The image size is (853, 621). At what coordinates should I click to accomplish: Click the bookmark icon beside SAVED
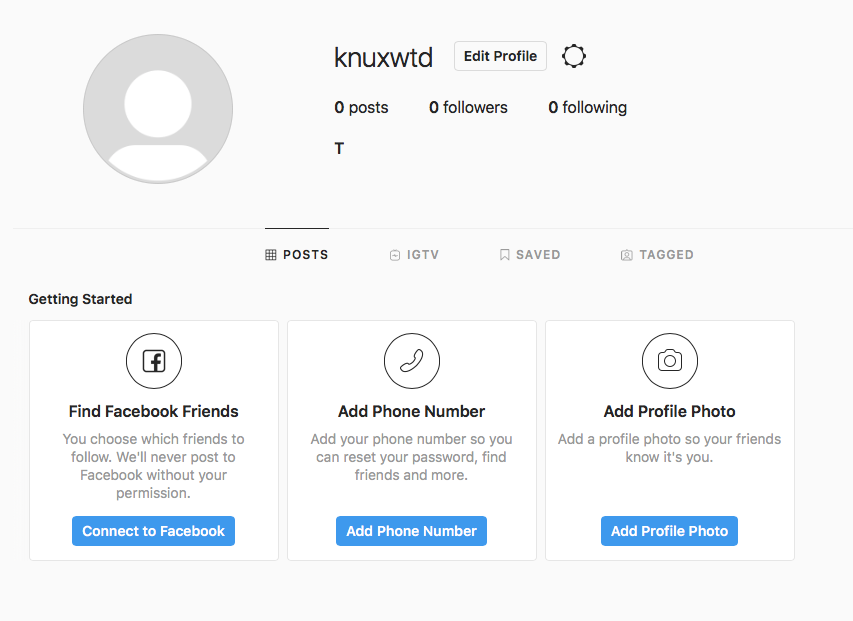point(504,255)
